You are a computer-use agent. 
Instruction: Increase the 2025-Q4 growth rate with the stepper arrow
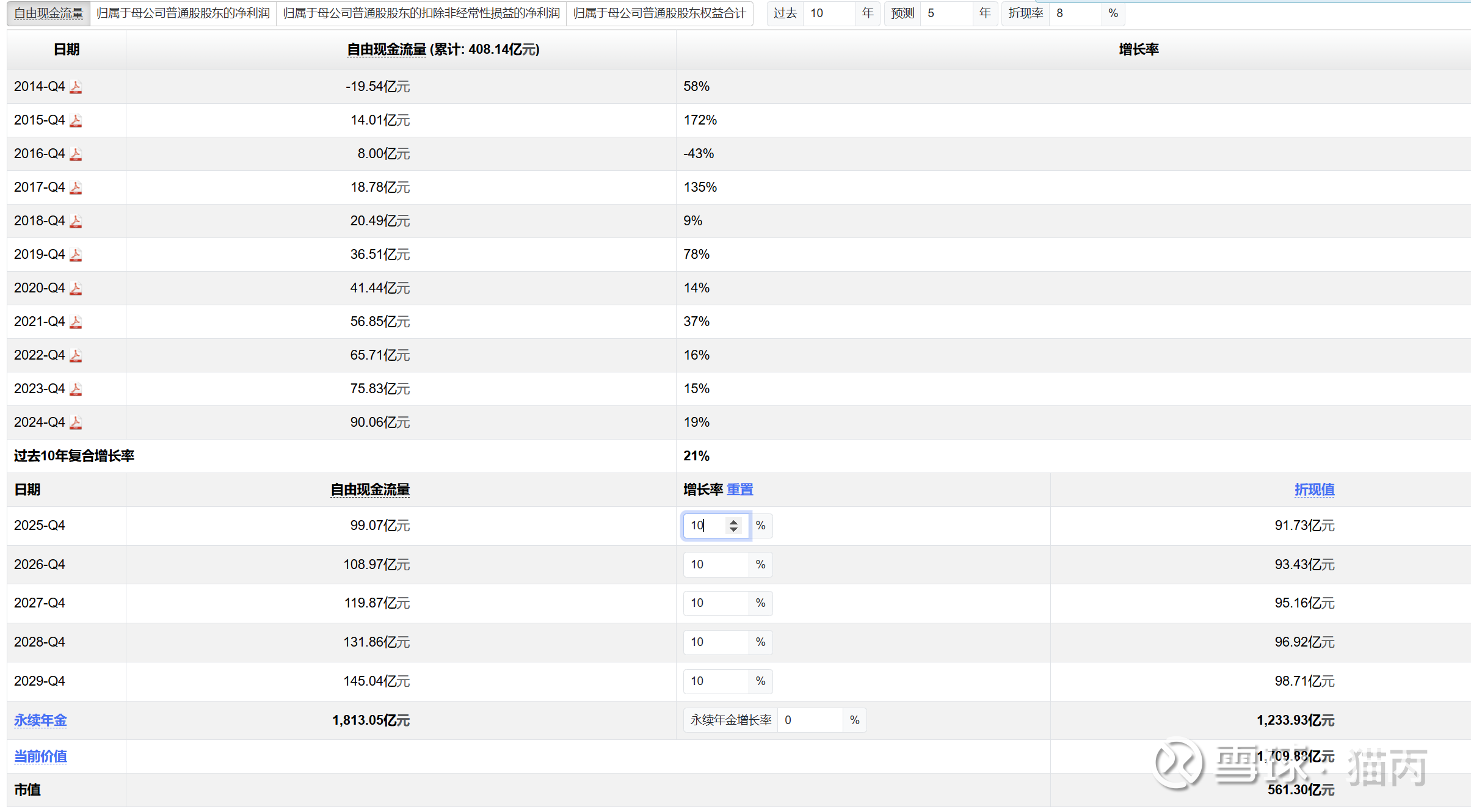pyautogui.click(x=733, y=522)
